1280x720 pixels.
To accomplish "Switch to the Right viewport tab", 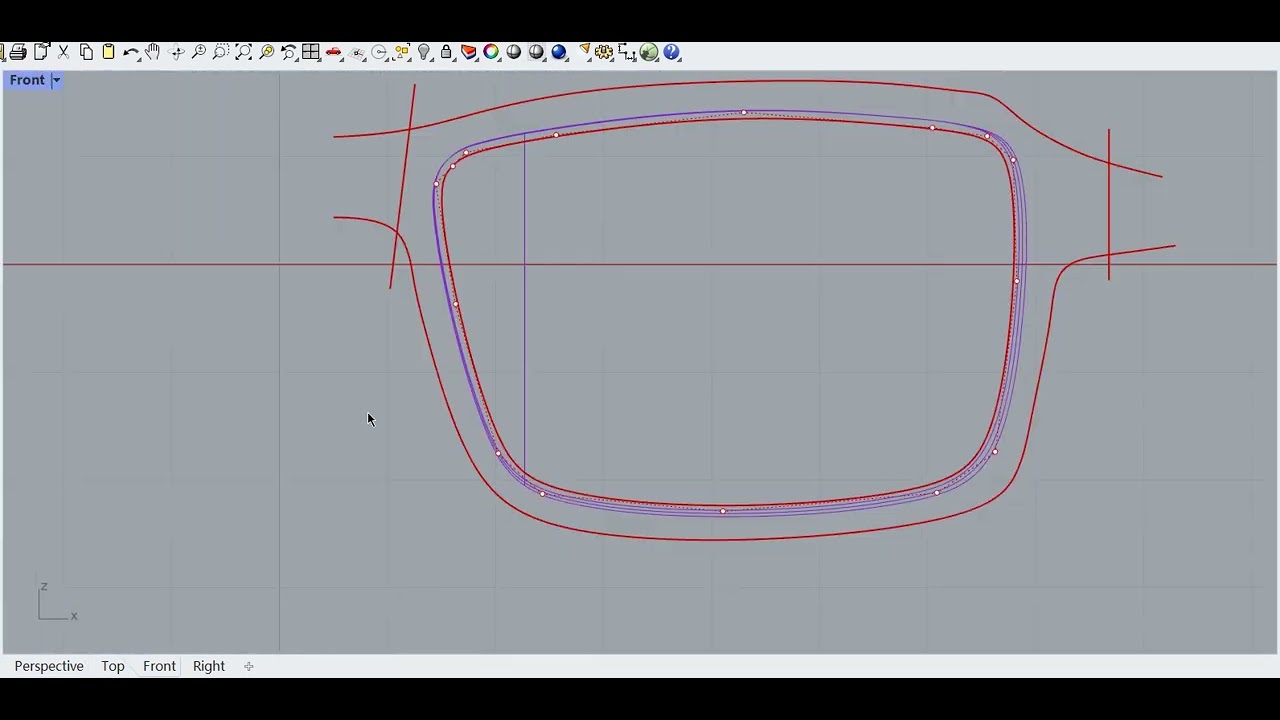I will point(209,666).
